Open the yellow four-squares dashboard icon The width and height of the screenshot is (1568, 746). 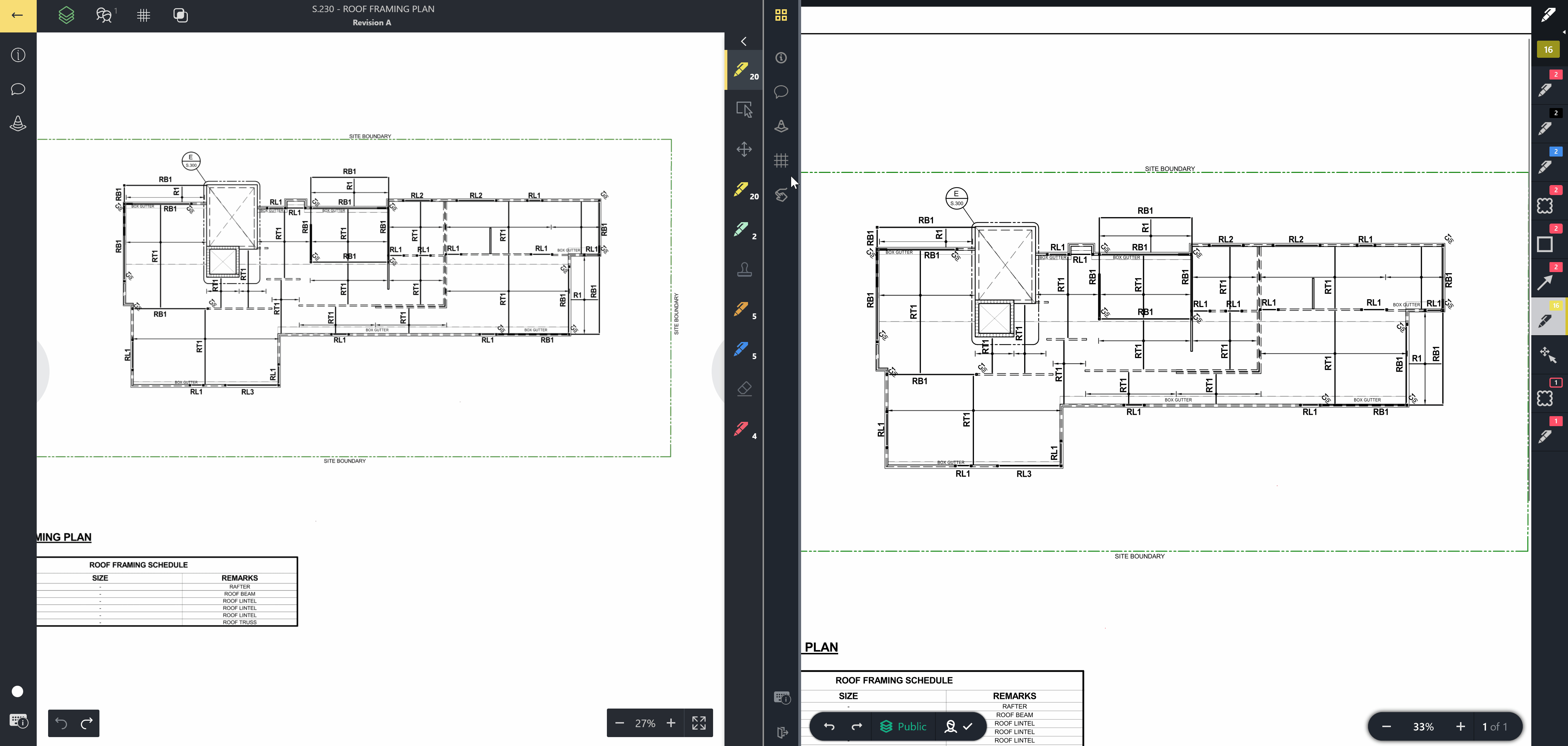click(781, 15)
